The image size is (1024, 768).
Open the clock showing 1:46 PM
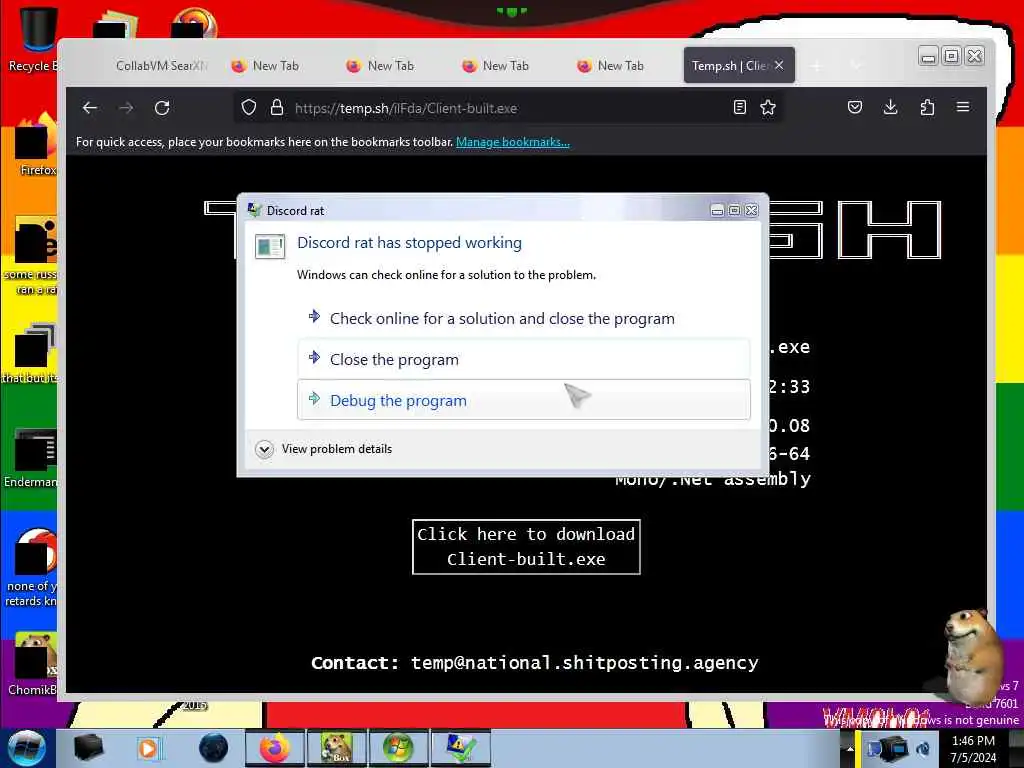[x=973, y=749]
